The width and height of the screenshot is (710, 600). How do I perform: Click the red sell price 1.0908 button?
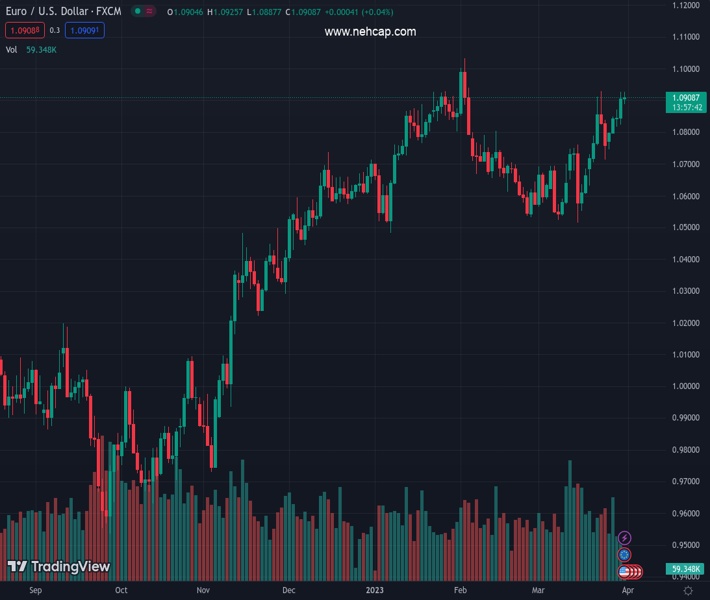point(22,30)
